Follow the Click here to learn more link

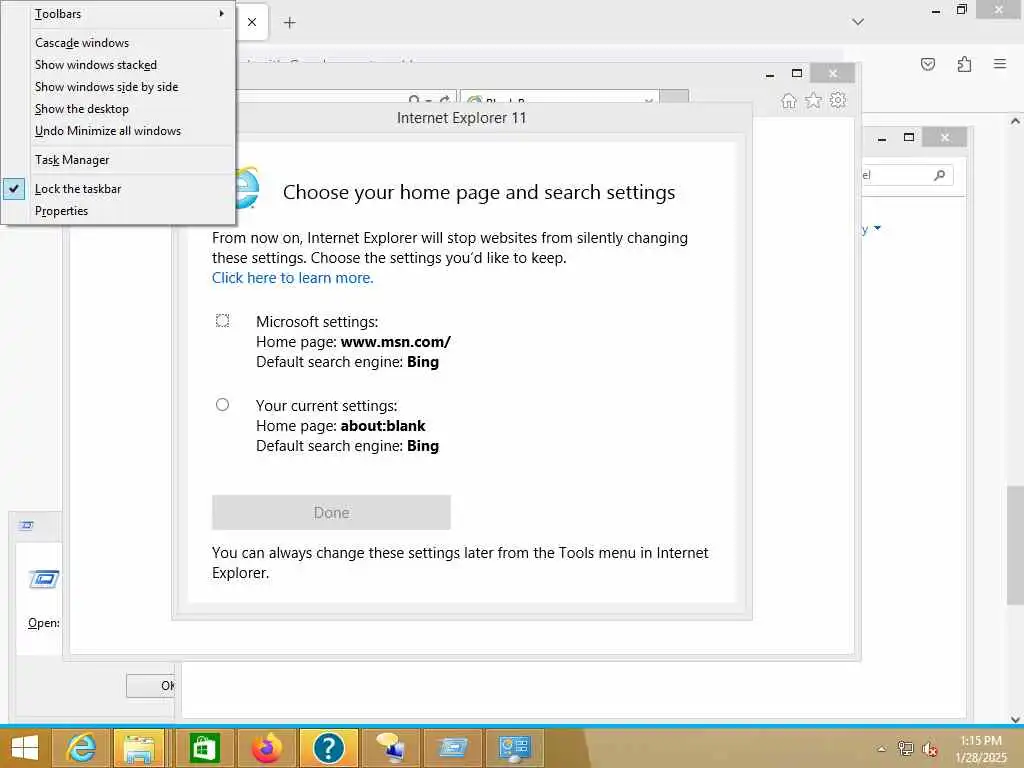pyautogui.click(x=293, y=278)
